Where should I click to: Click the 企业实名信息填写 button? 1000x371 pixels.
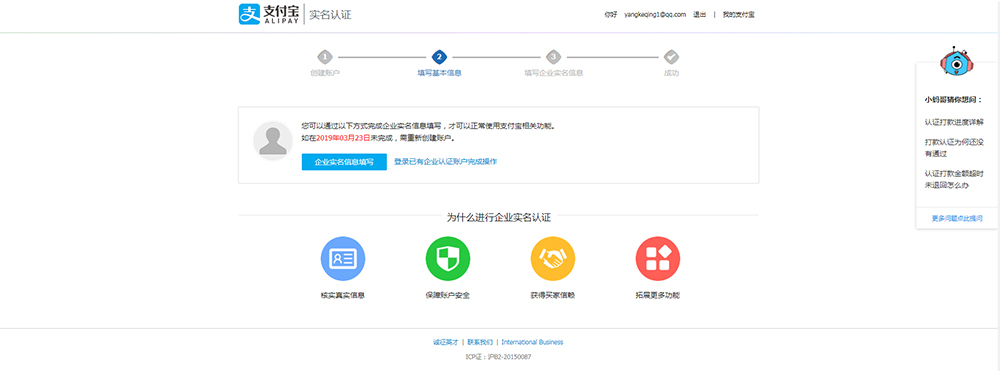(x=344, y=162)
